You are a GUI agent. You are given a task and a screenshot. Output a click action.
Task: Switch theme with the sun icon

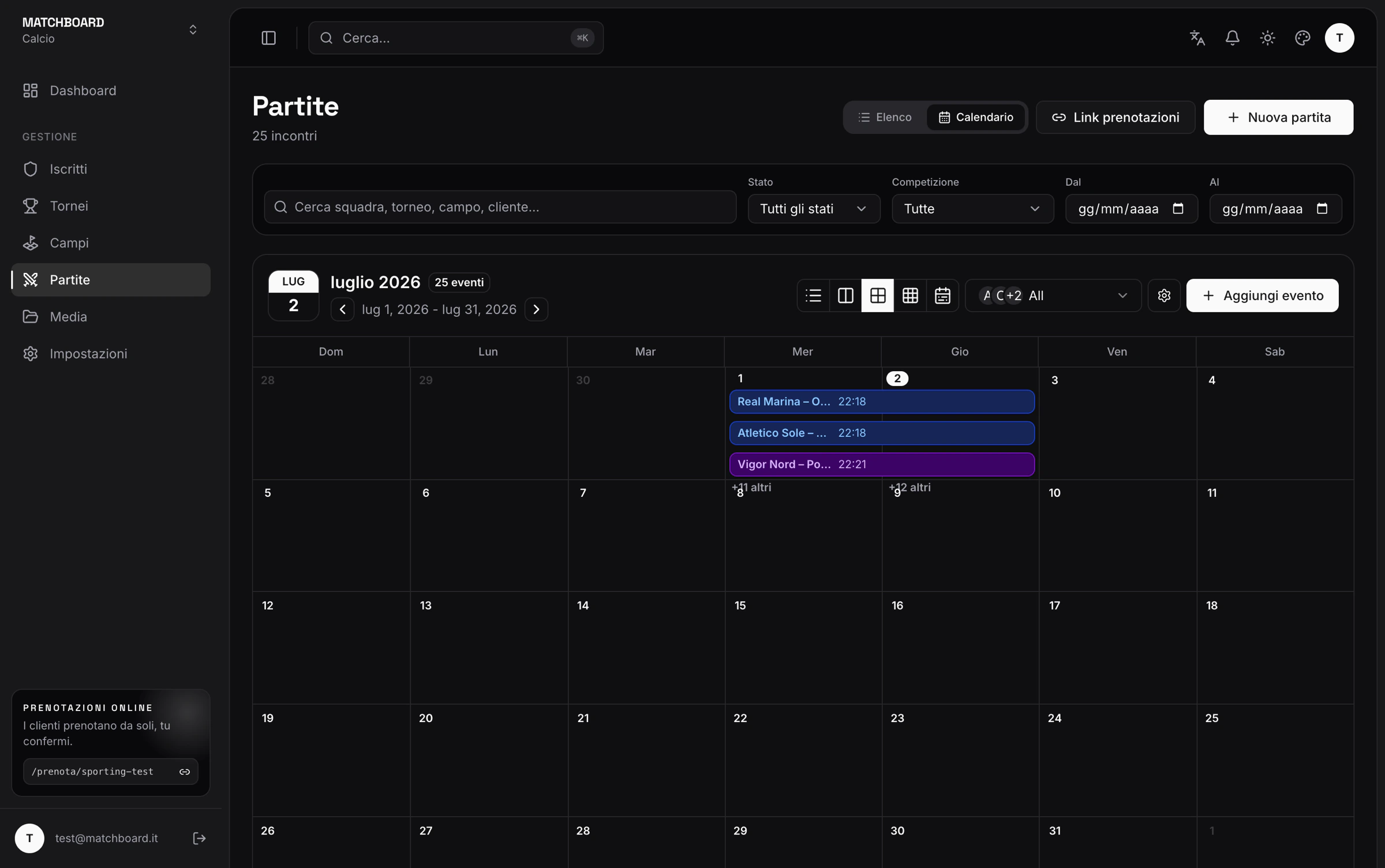(1267, 38)
